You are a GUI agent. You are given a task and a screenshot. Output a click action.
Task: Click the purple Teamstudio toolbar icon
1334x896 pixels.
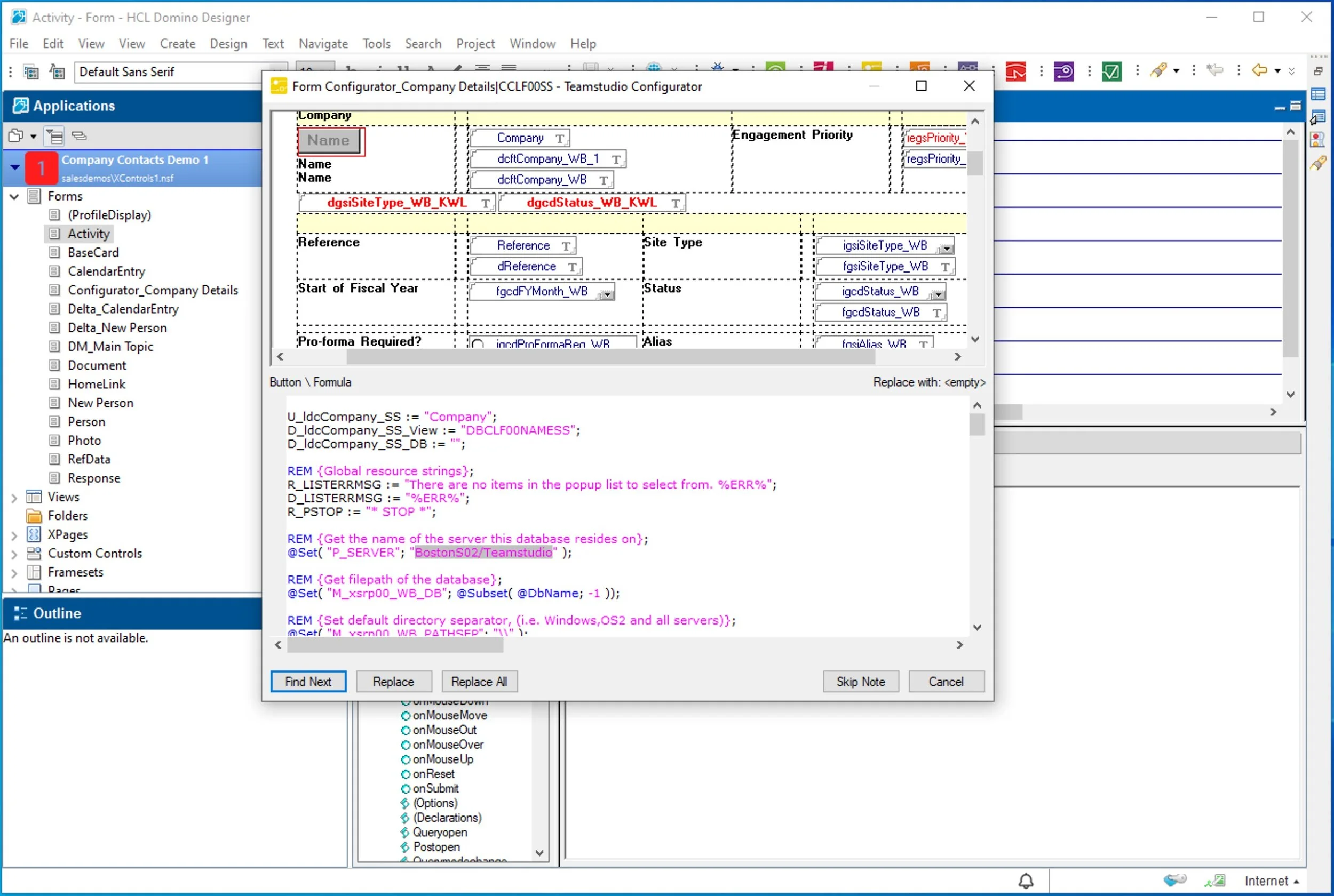click(1063, 71)
